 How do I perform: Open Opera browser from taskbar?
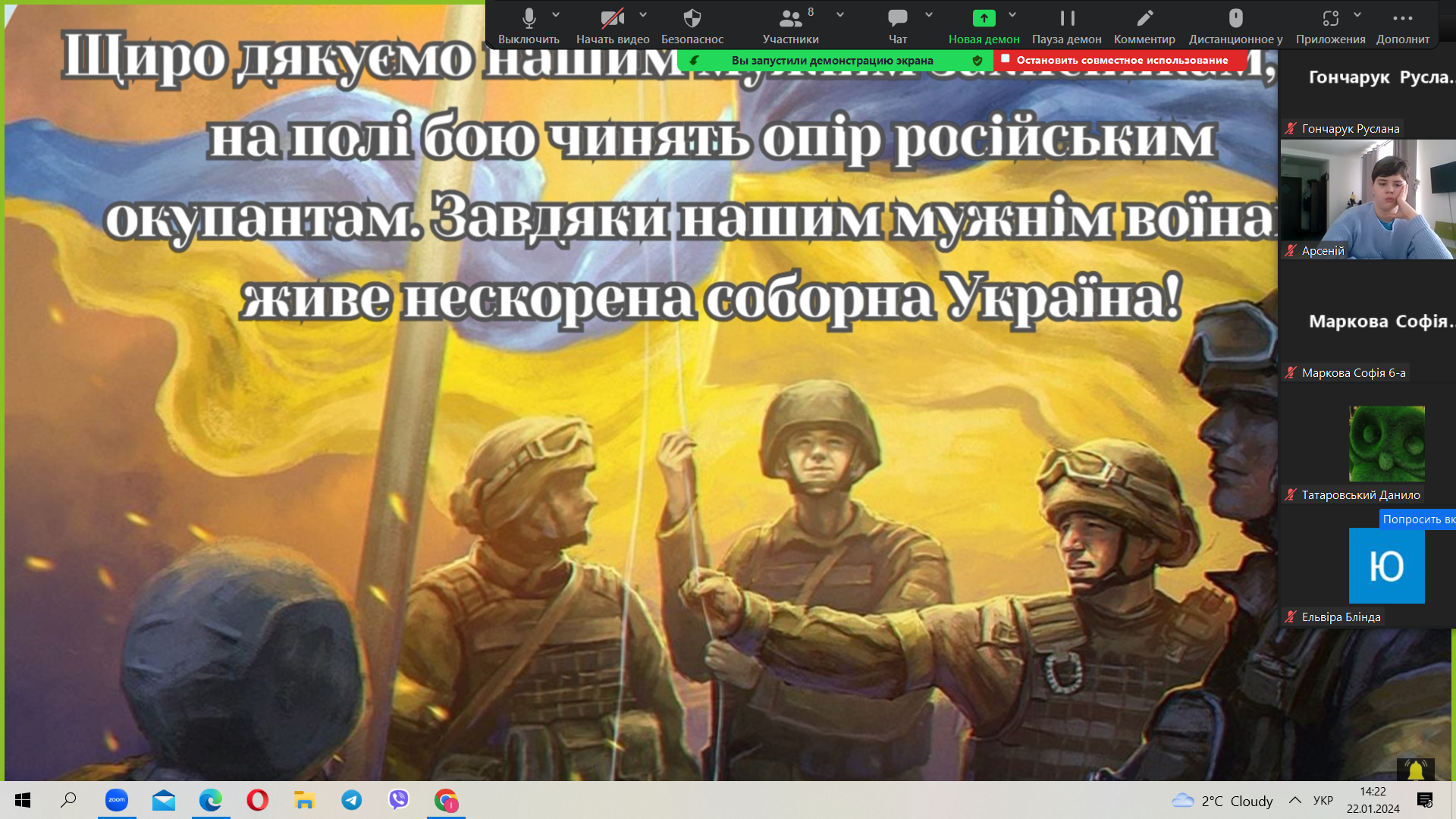(x=257, y=800)
